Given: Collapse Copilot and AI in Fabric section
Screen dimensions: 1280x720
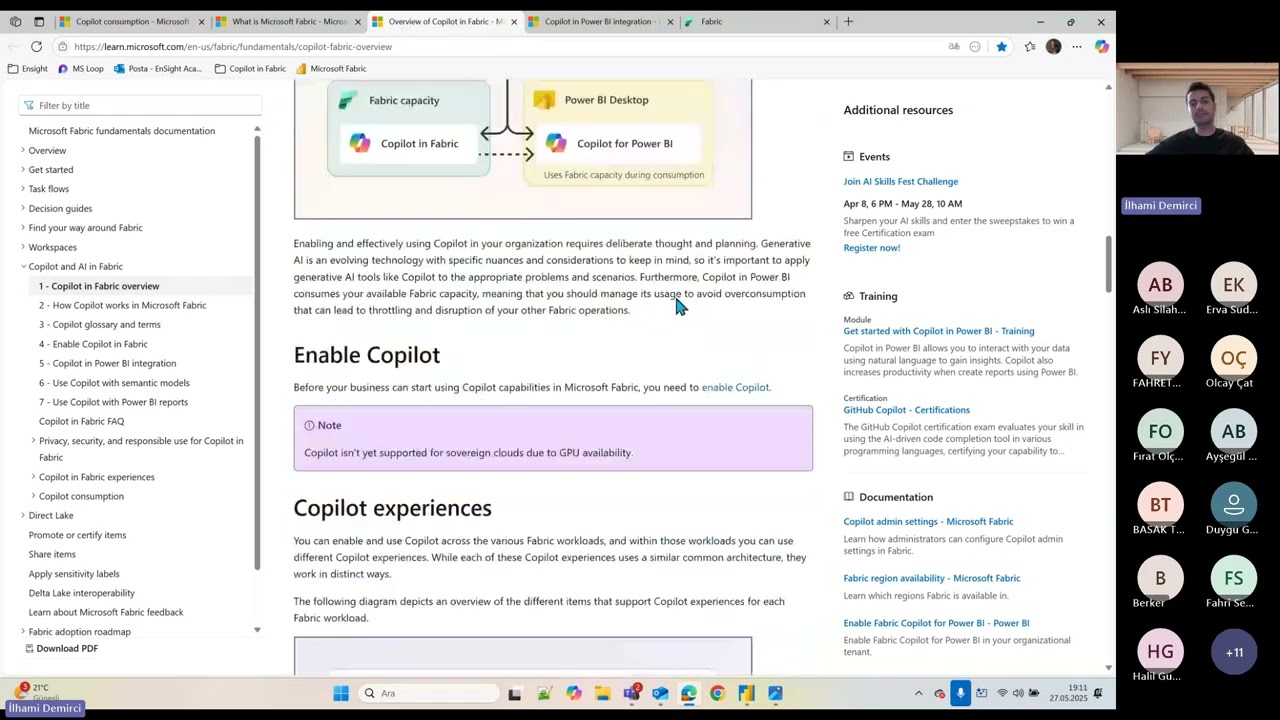Looking at the screenshot, I should tap(23, 266).
